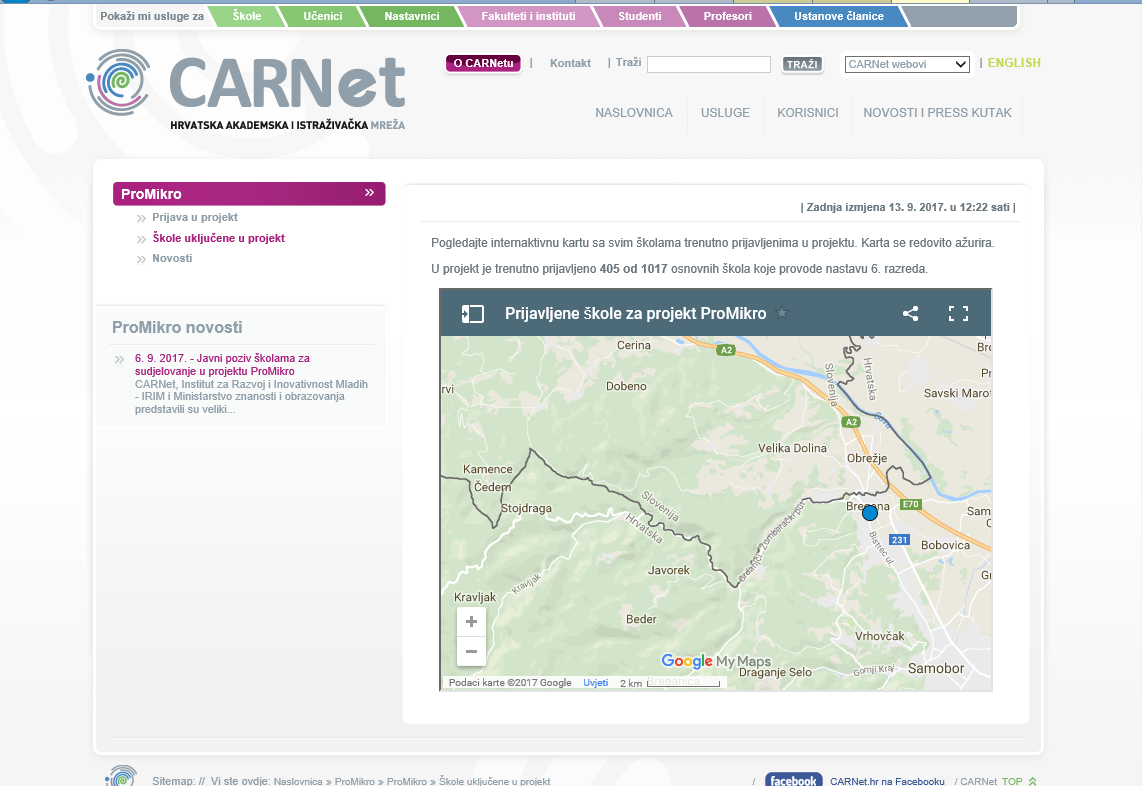Open Prijava u projekt sidebar link
Image resolution: width=1142 pixels, height=786 pixels.
point(194,217)
